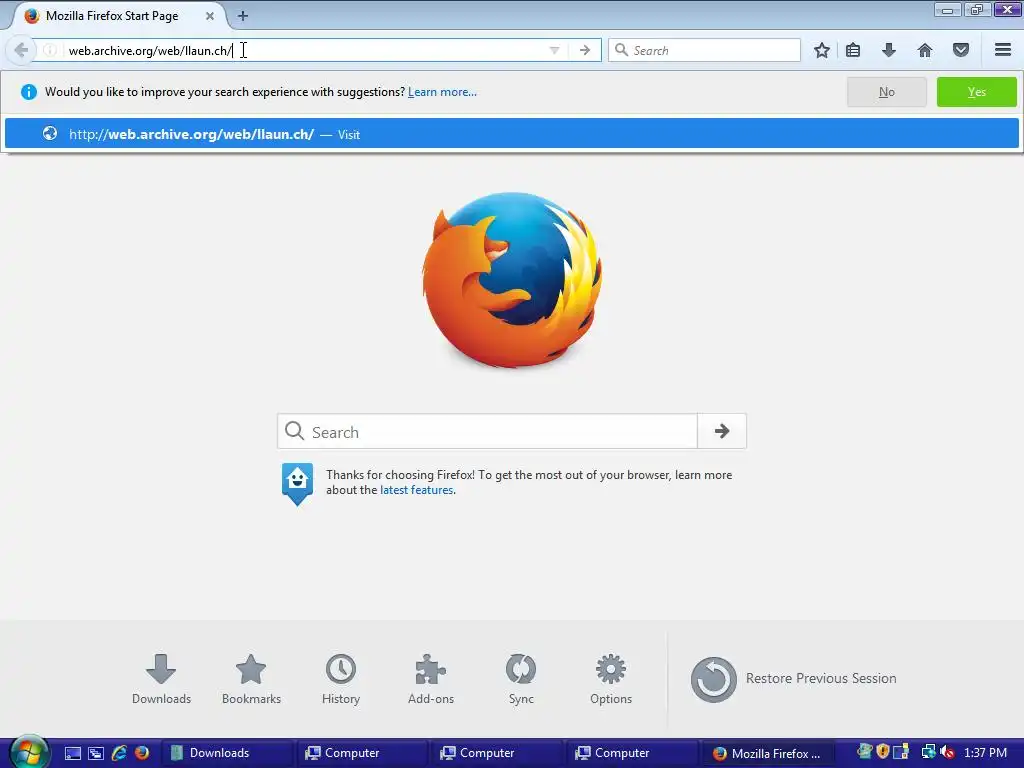This screenshot has width=1024, height=768.
Task: Open Add-ons from start page launcher
Action: tap(430, 679)
